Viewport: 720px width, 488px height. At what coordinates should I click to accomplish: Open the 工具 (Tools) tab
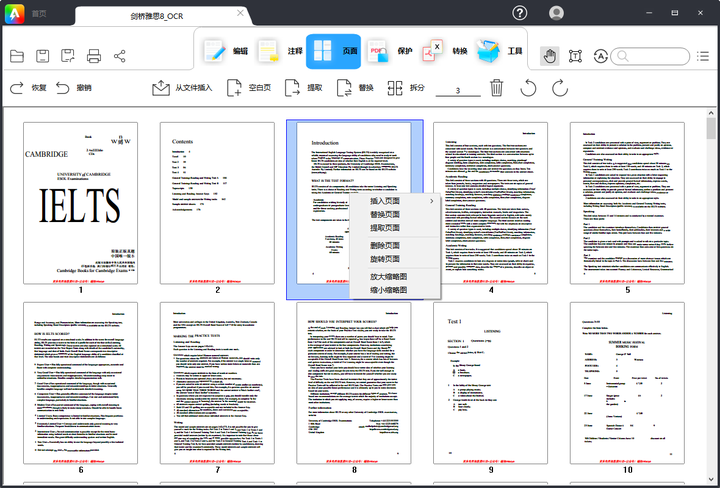pyautogui.click(x=502, y=51)
